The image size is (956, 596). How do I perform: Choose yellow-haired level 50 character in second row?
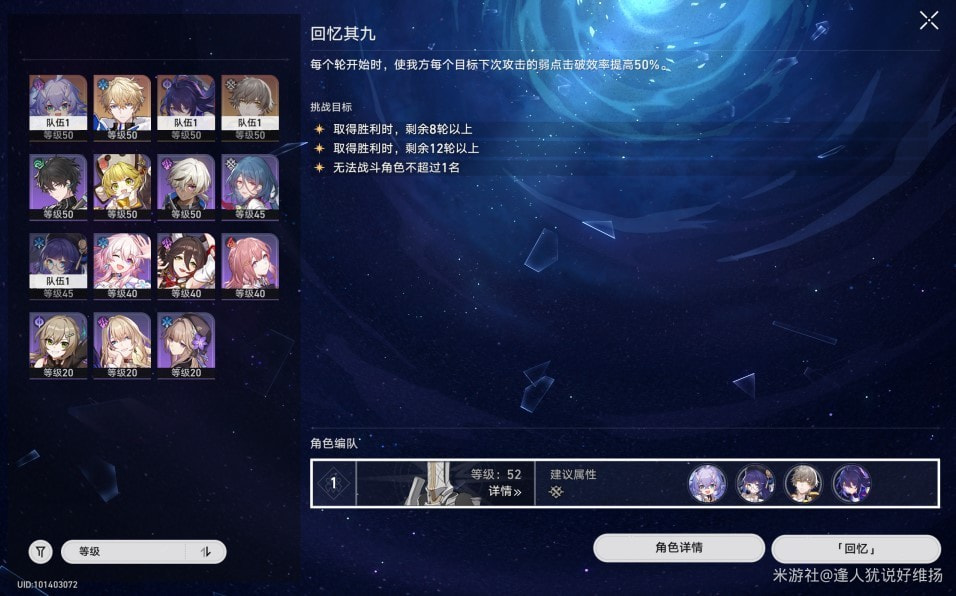click(x=122, y=187)
